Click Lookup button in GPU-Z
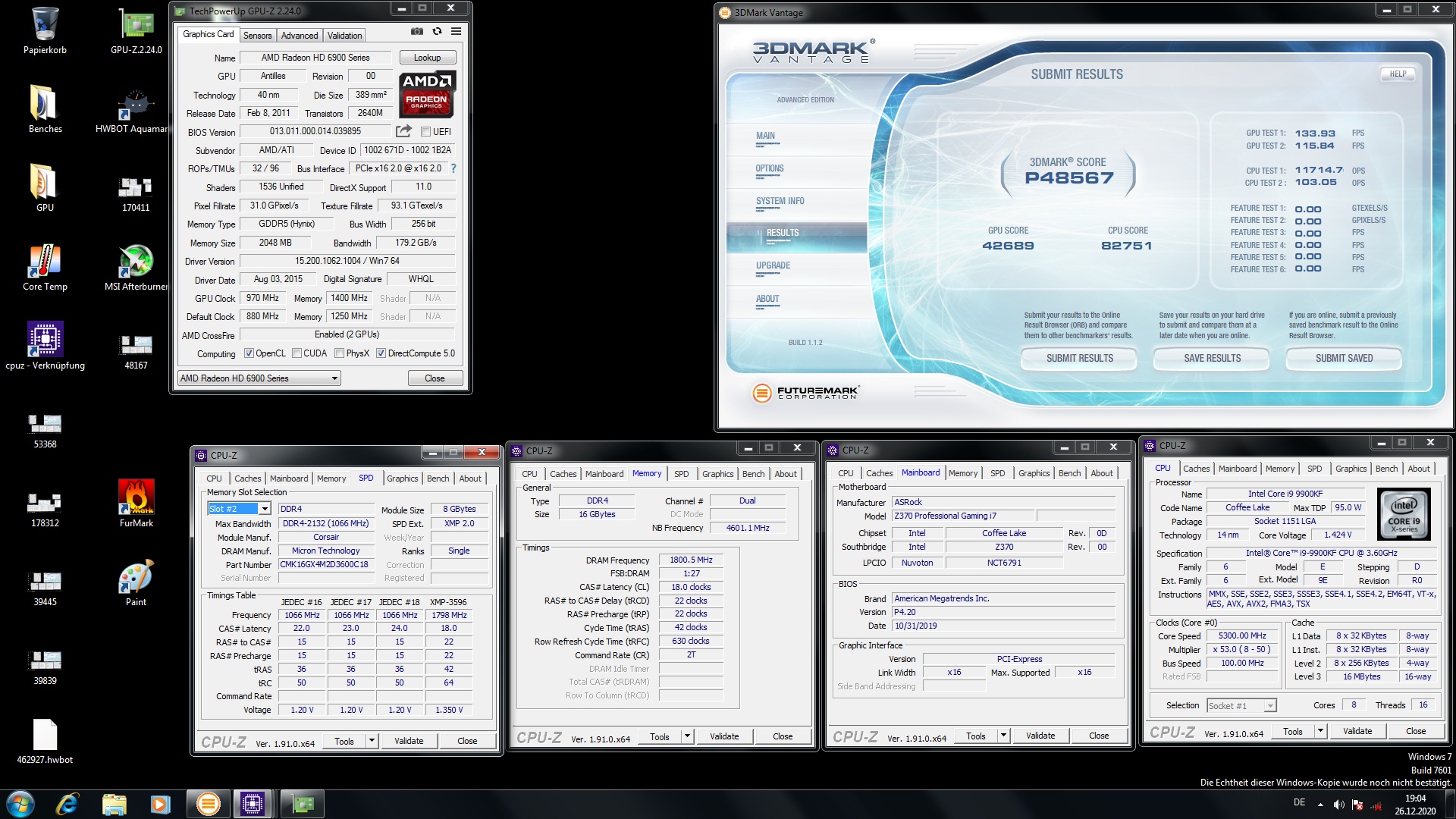1456x819 pixels. pyautogui.click(x=427, y=58)
